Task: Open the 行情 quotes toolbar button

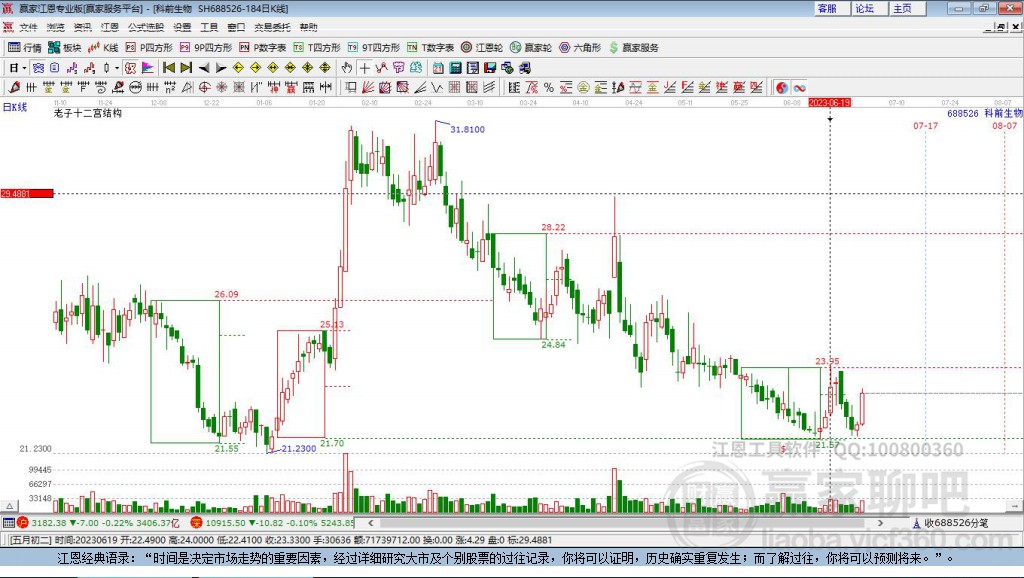Action: (x=24, y=48)
